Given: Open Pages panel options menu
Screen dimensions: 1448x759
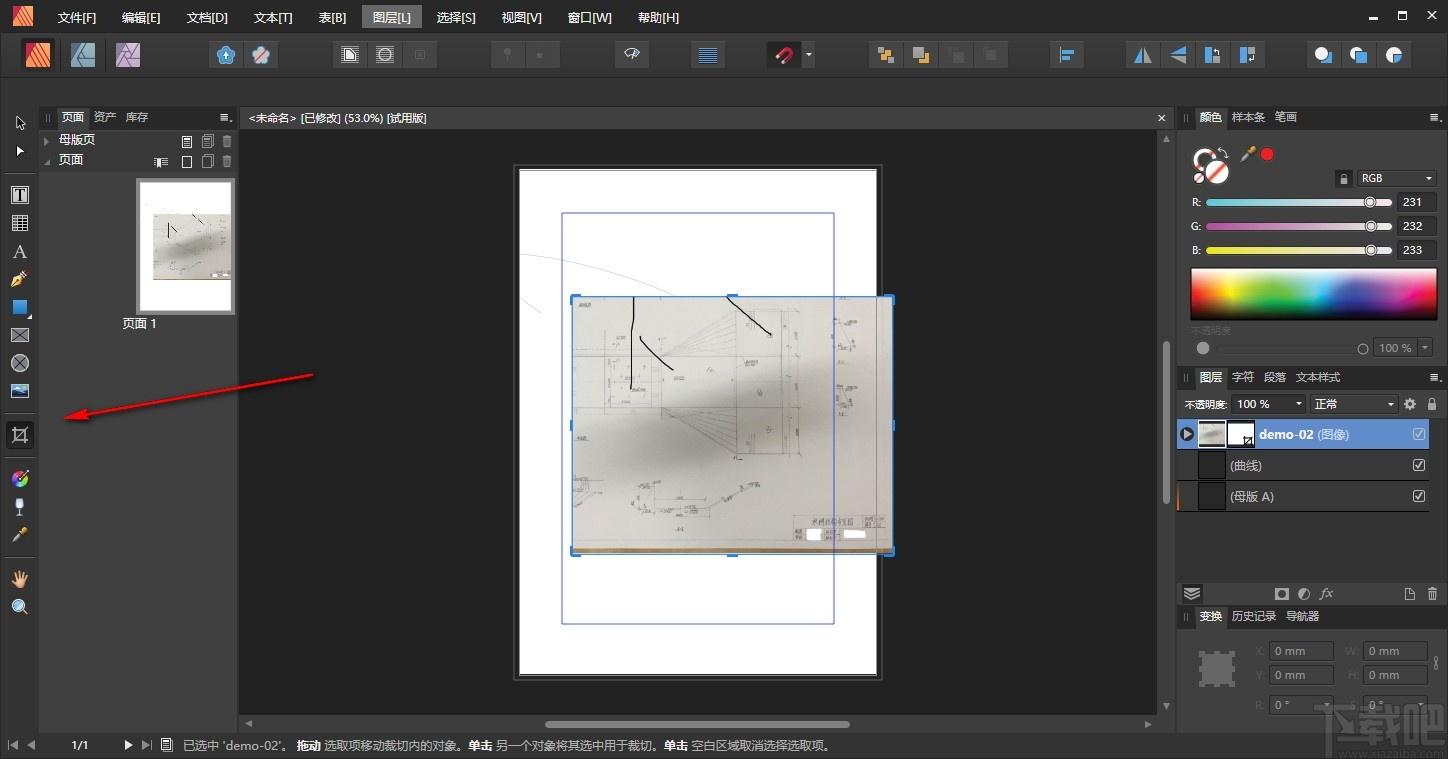Looking at the screenshot, I should point(225,117).
